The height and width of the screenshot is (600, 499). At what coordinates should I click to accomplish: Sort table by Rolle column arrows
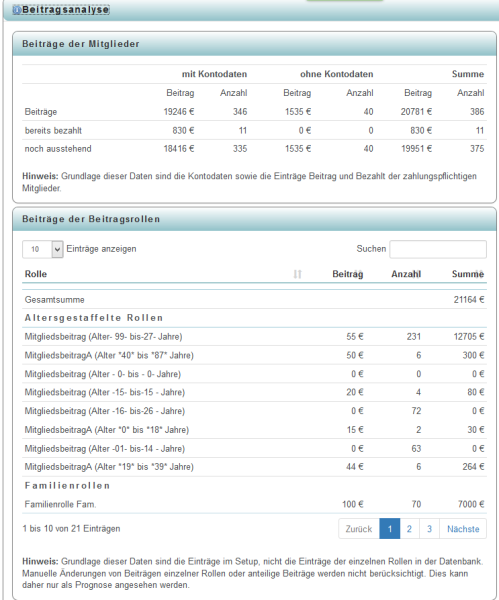coord(297,274)
